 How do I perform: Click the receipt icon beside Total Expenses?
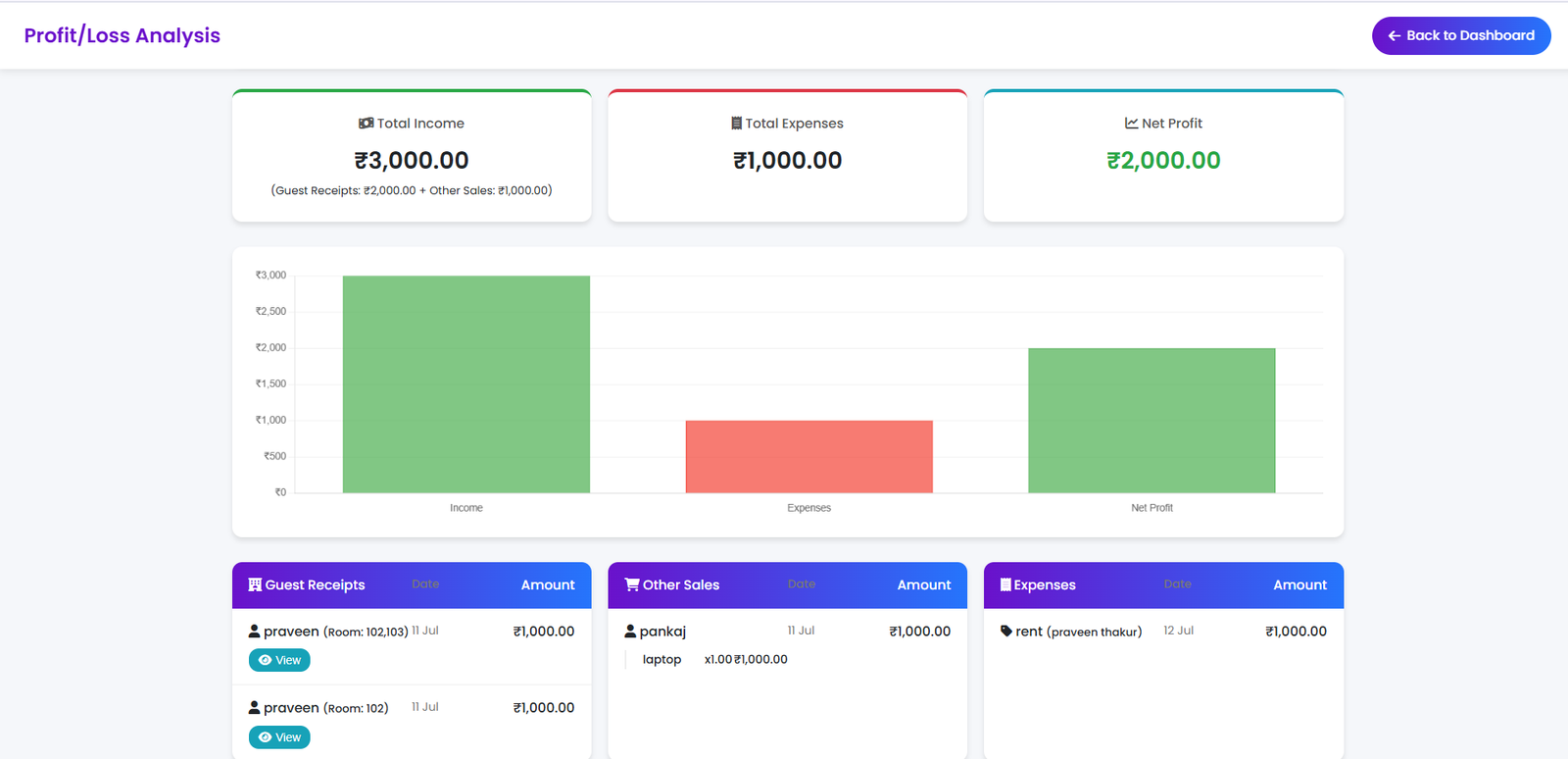coord(736,124)
